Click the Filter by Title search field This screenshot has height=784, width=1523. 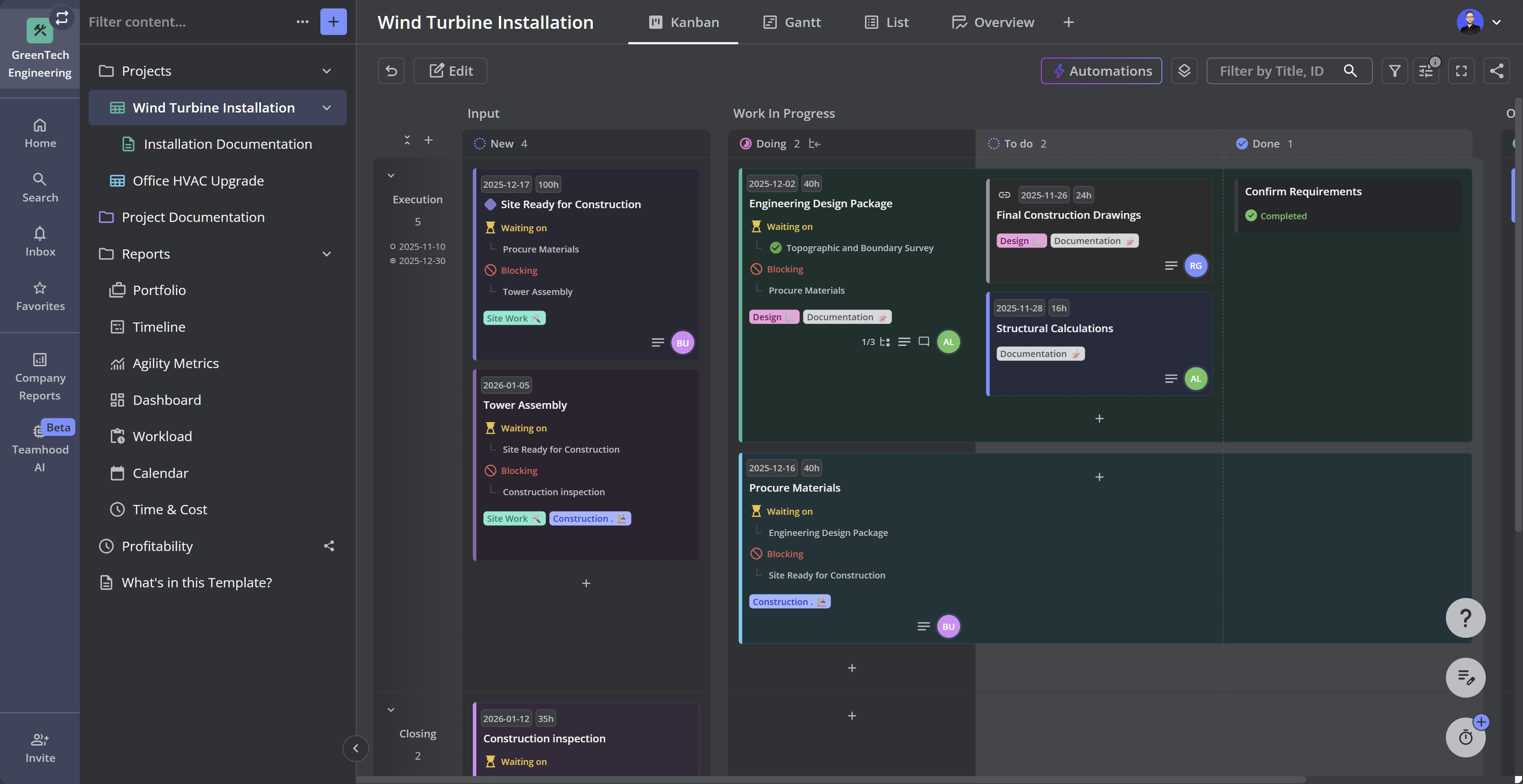[x=1271, y=70]
